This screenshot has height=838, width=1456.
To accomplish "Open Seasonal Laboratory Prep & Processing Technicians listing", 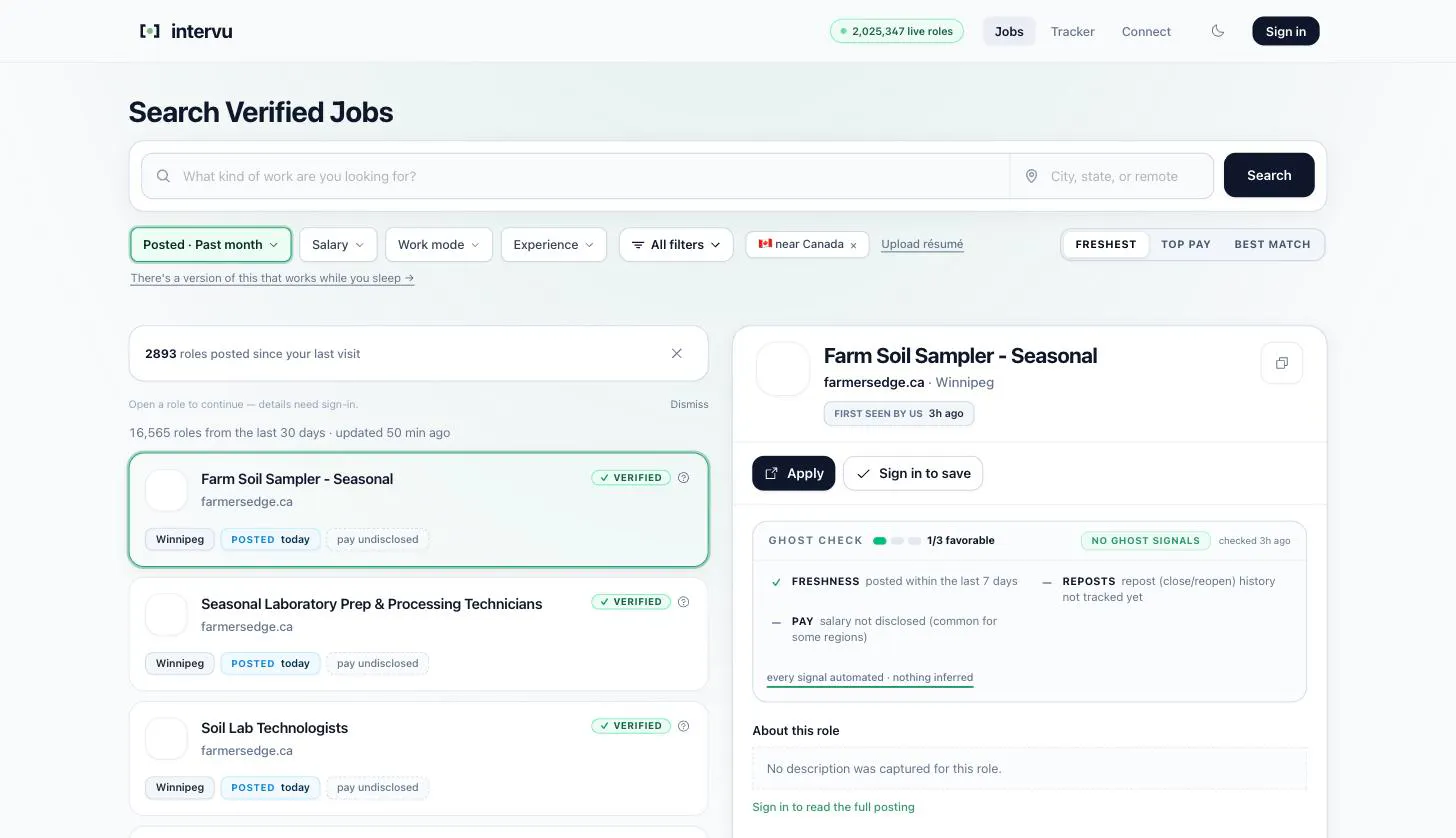I will click(419, 634).
